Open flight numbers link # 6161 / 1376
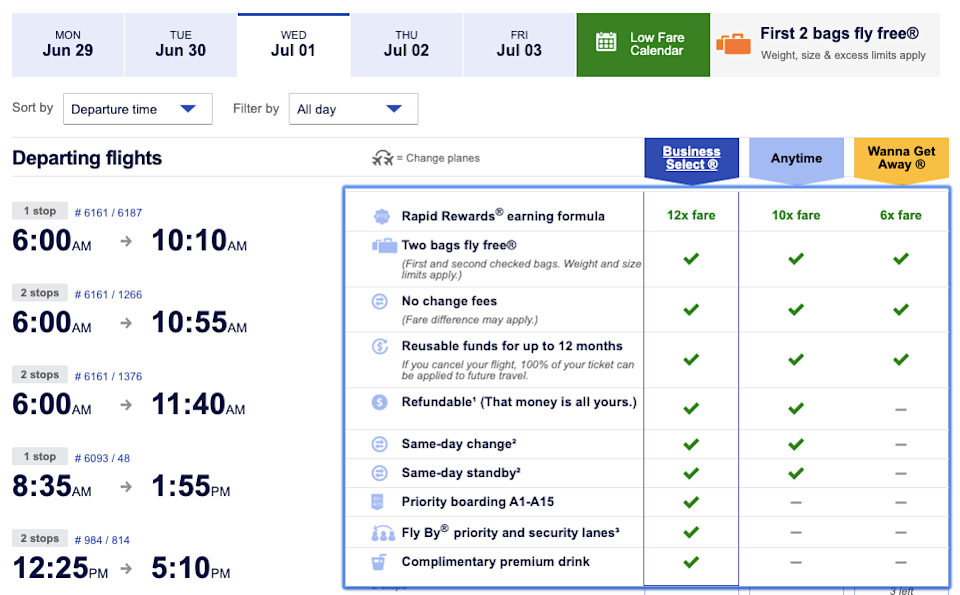960x595 pixels. tap(108, 376)
